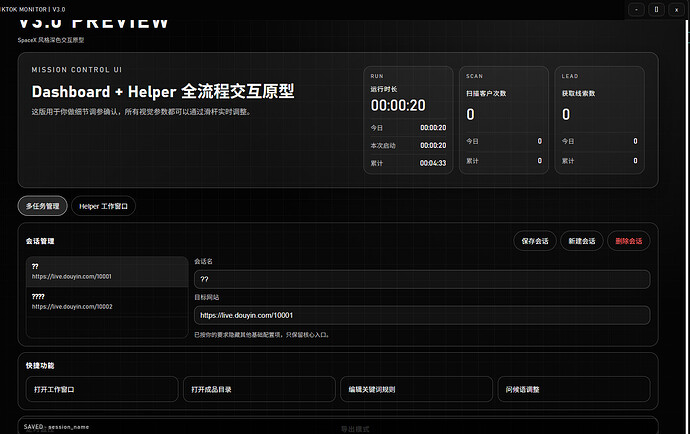Select session with URL ending 10001
The height and width of the screenshot is (434, 690).
click(107, 272)
